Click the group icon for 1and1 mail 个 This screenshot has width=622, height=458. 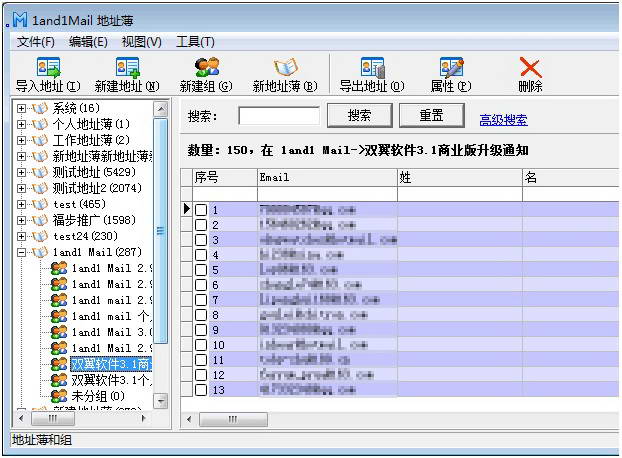pos(59,316)
